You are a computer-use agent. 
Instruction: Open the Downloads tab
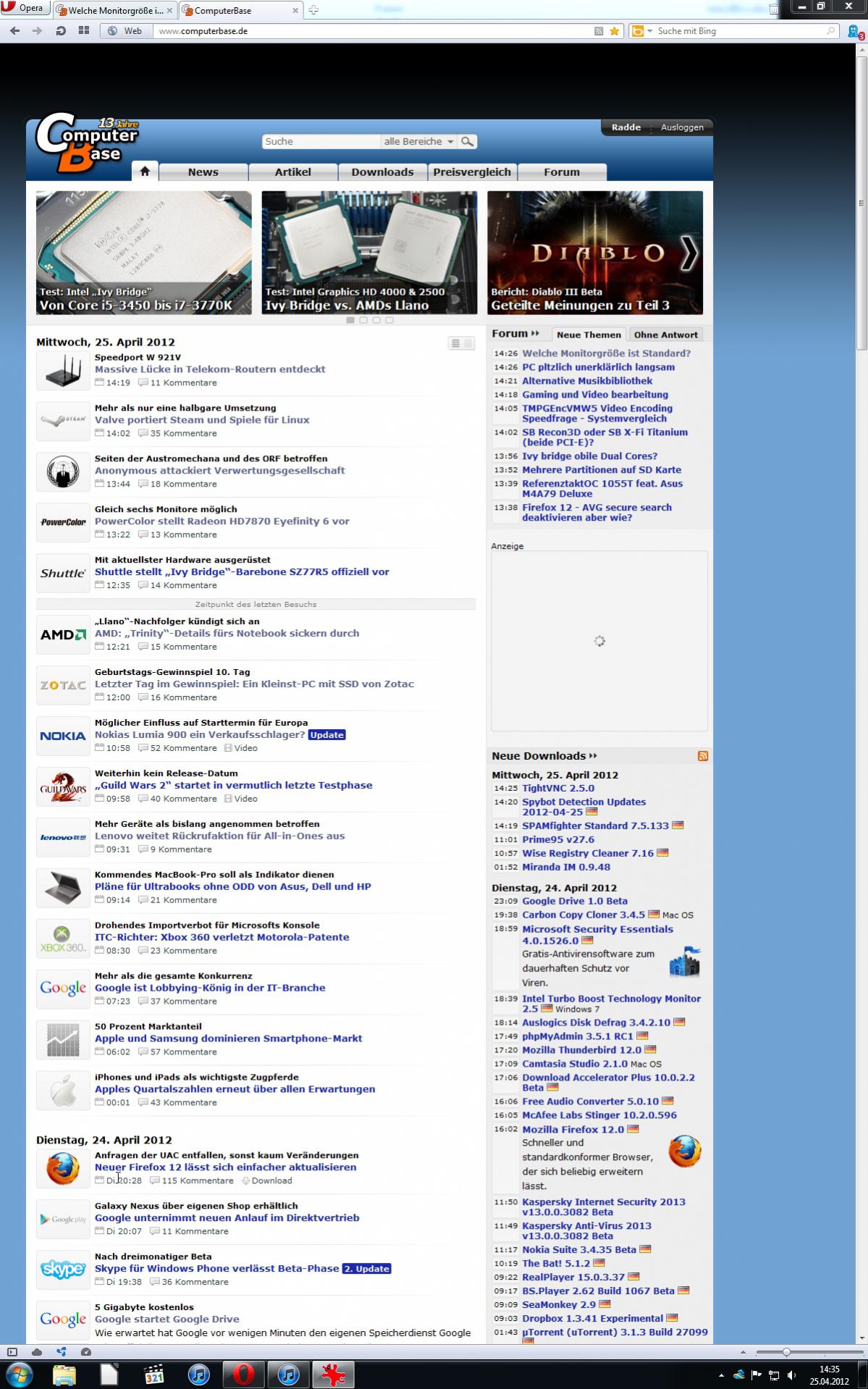382,172
